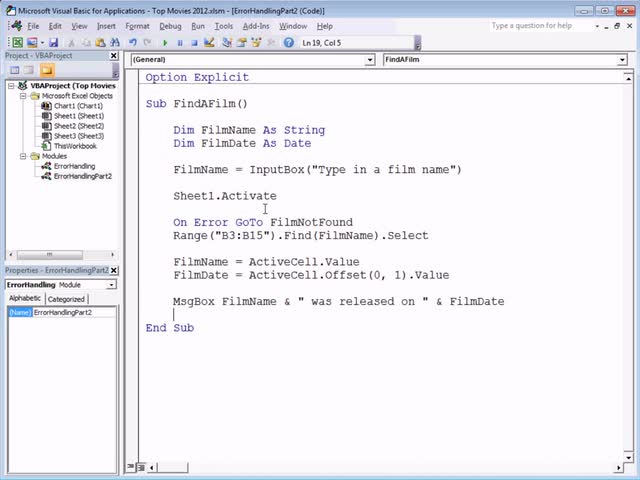
Task: Undo the last action
Action: tap(133, 42)
